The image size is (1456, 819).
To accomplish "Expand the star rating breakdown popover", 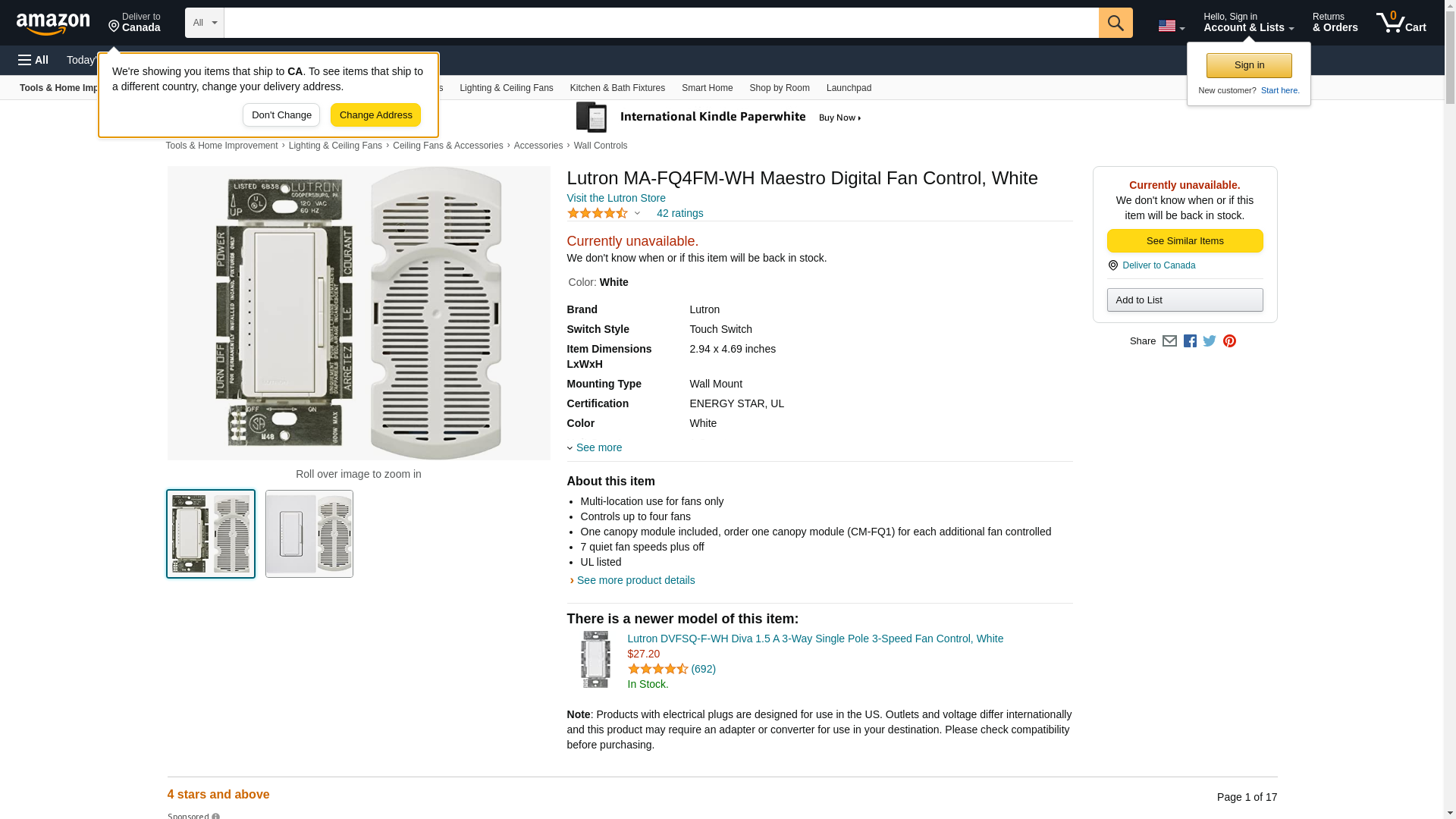I will pos(637,213).
